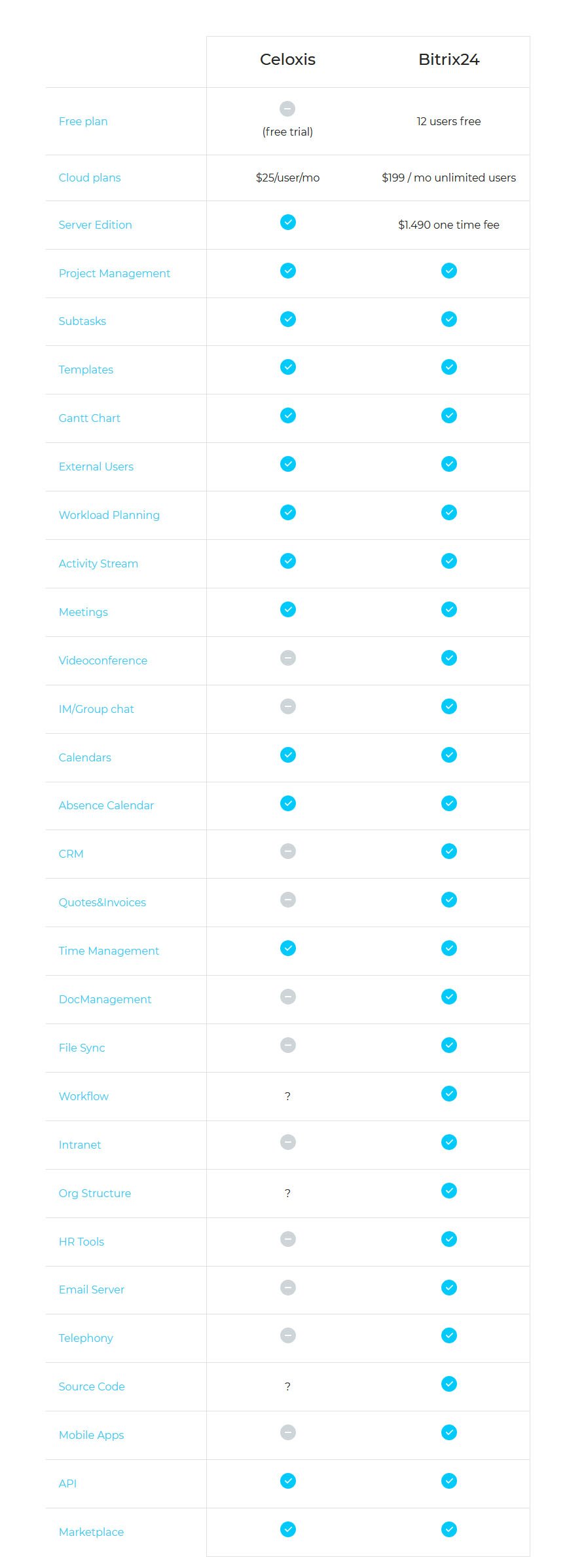Select the Workload Planning feature link
This screenshot has width=567, height=1568.
click(109, 515)
